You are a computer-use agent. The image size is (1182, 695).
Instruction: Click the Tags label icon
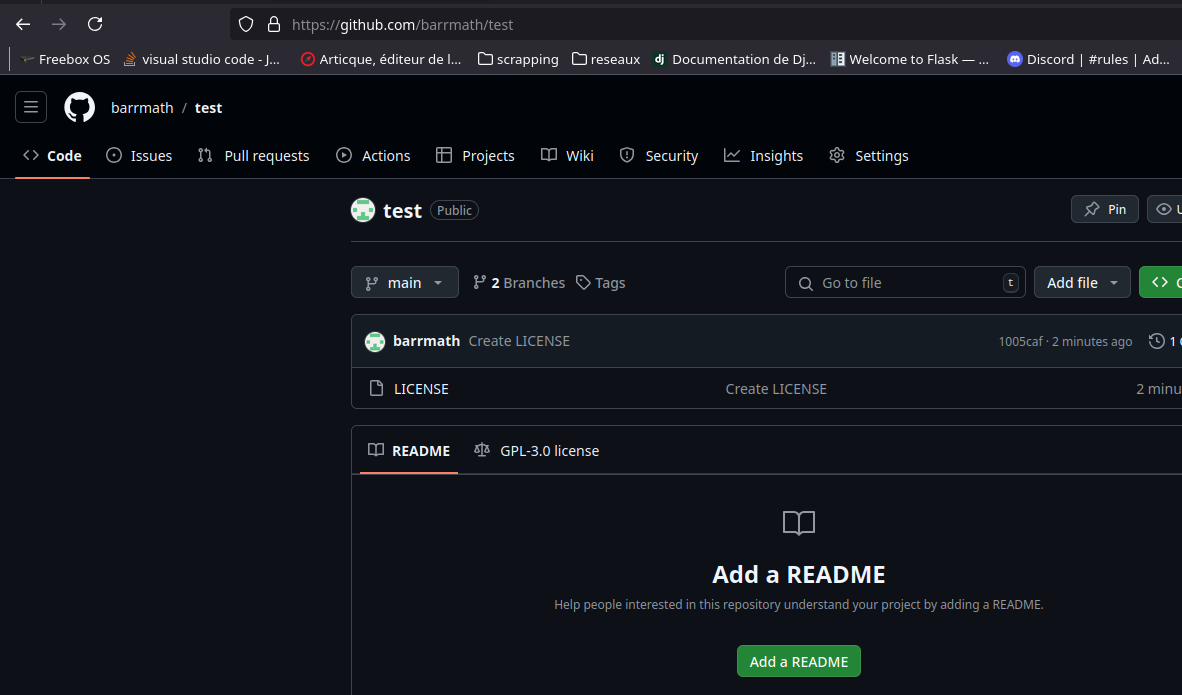[583, 282]
